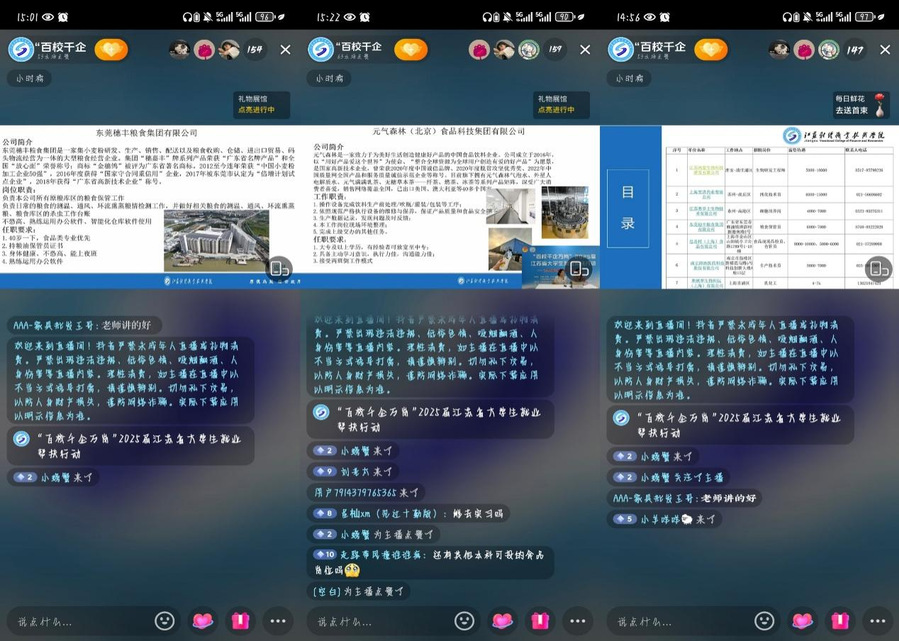Open the gift box in the 159-viewer stream
This screenshot has width=899, height=641.
click(x=540, y=621)
